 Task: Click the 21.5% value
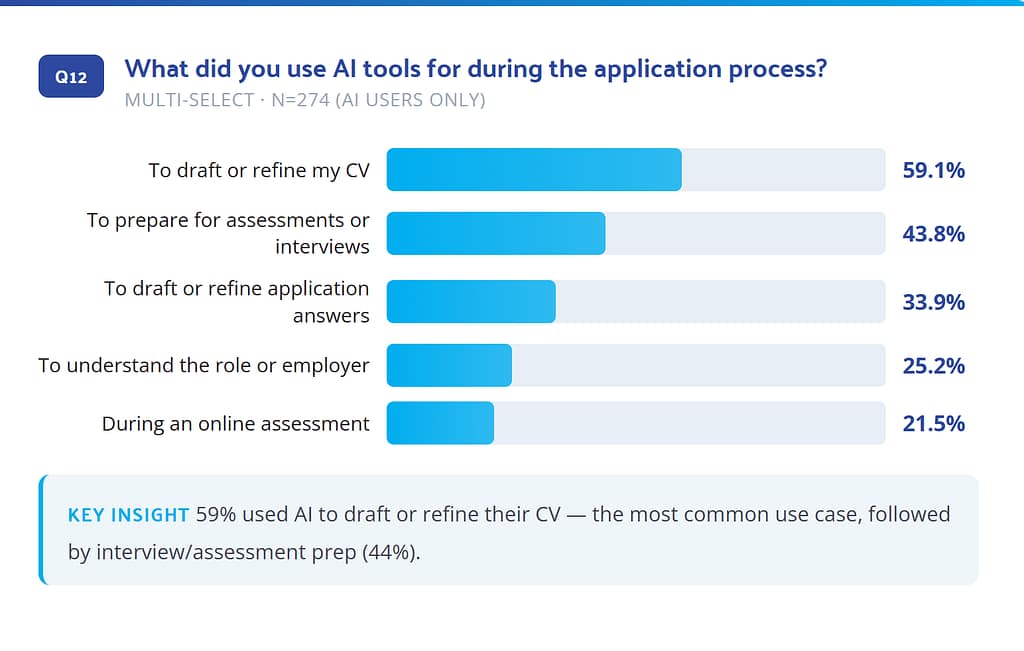[933, 423]
